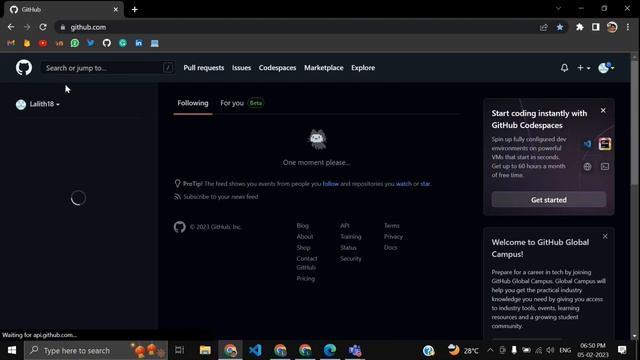Subscribe to your news feed link
The image size is (640, 360).
pos(220,197)
